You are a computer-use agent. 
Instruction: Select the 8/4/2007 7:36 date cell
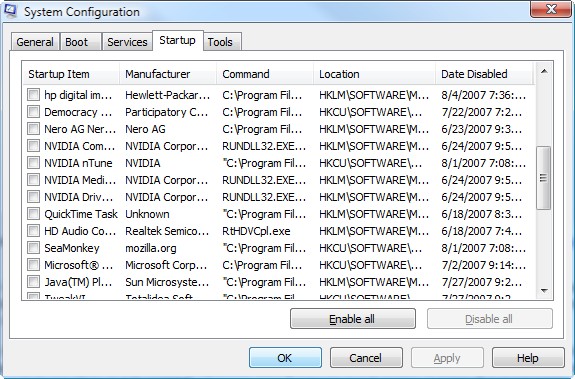pos(484,95)
